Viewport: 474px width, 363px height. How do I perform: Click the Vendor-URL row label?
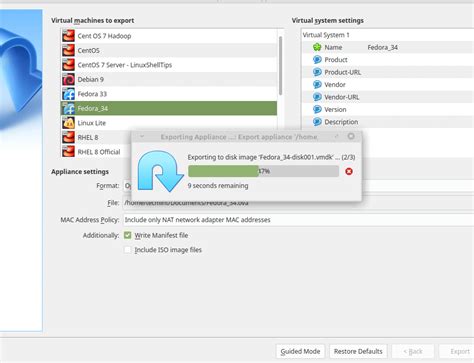point(342,97)
